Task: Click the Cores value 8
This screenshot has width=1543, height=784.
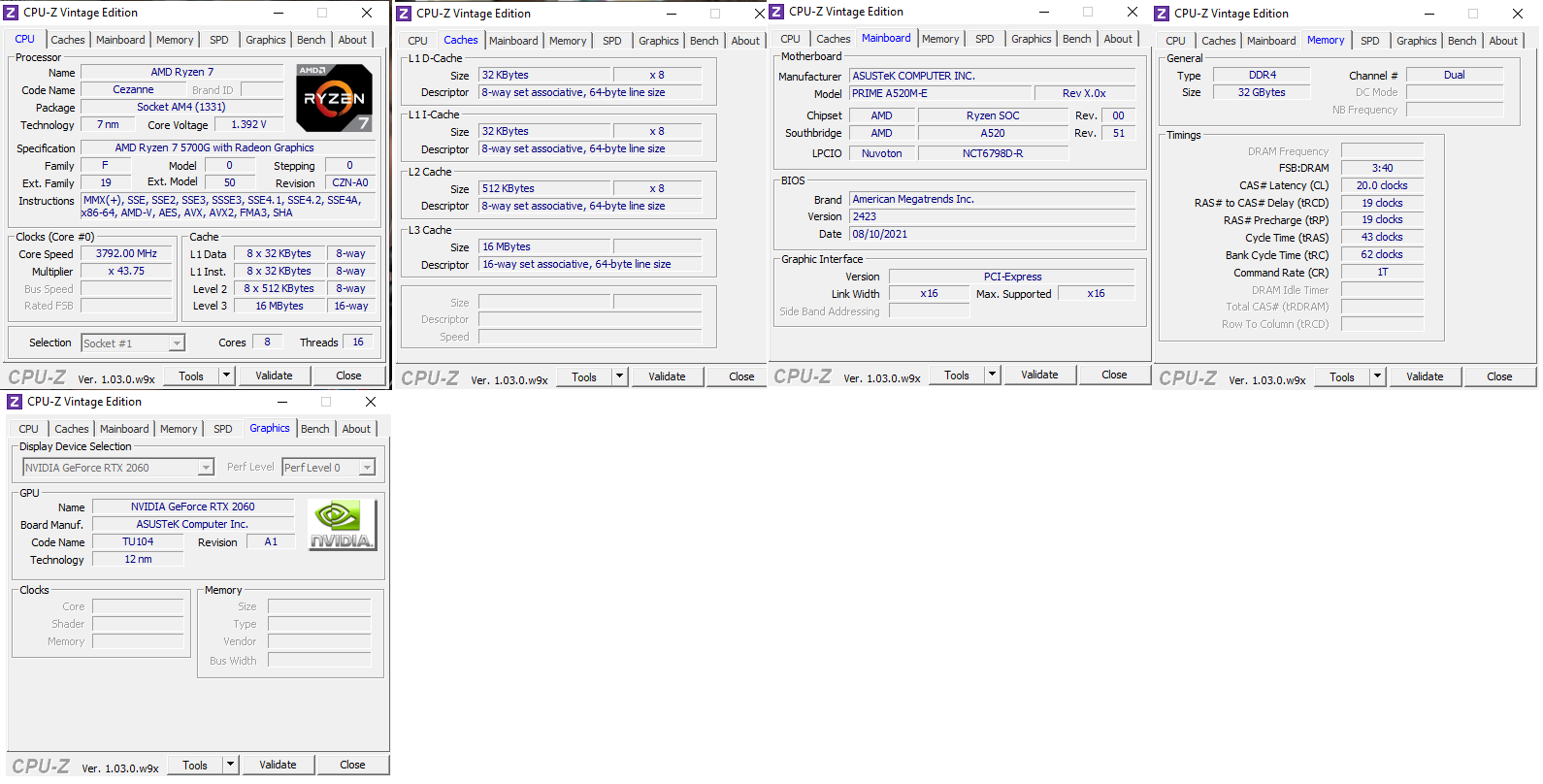Action: coord(267,342)
